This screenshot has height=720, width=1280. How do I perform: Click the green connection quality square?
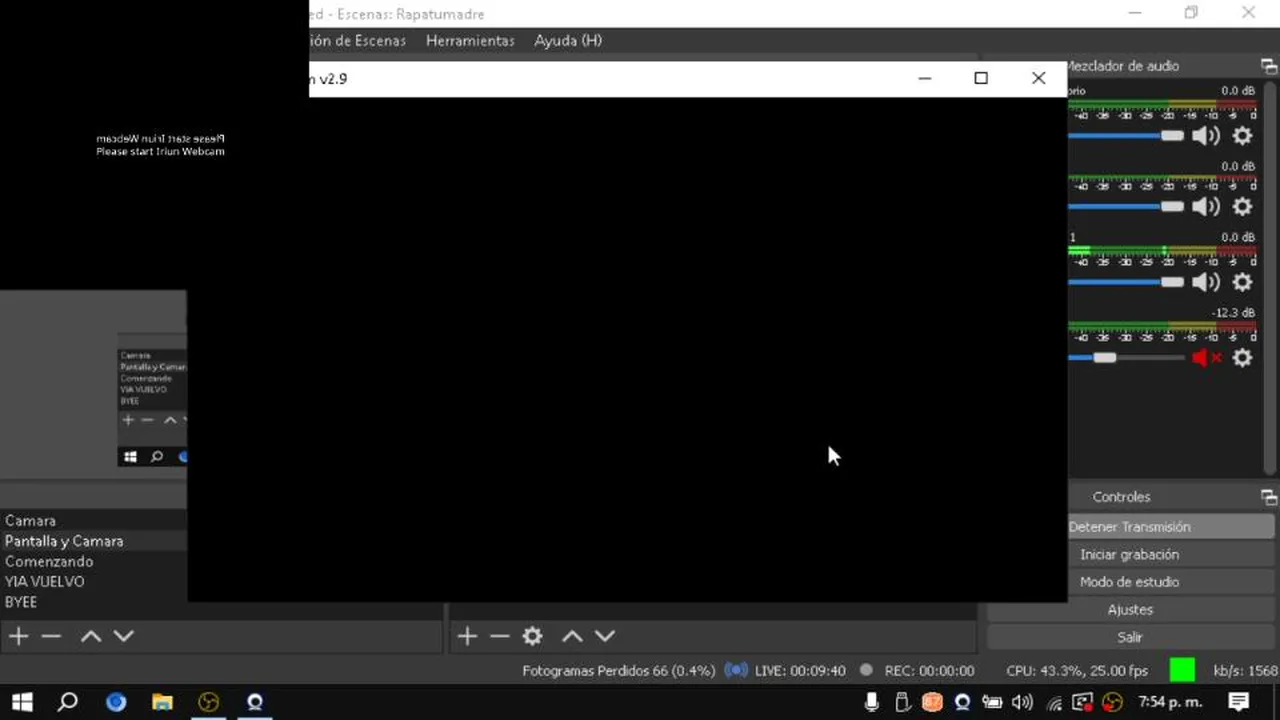coord(1182,670)
